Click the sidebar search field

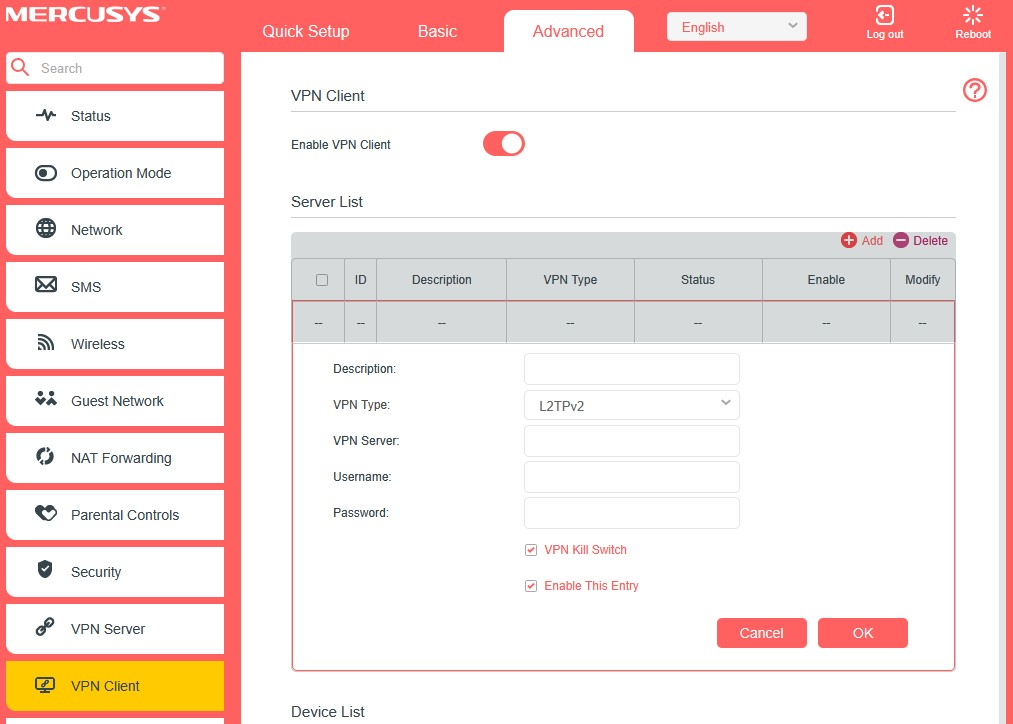pos(115,68)
